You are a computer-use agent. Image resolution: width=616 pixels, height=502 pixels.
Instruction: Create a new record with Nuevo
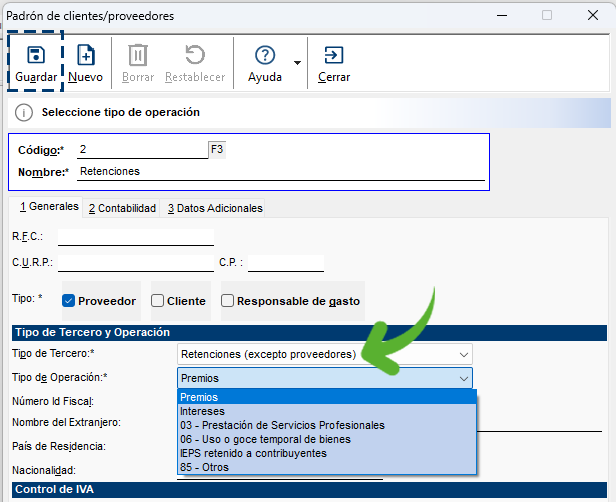[86, 55]
